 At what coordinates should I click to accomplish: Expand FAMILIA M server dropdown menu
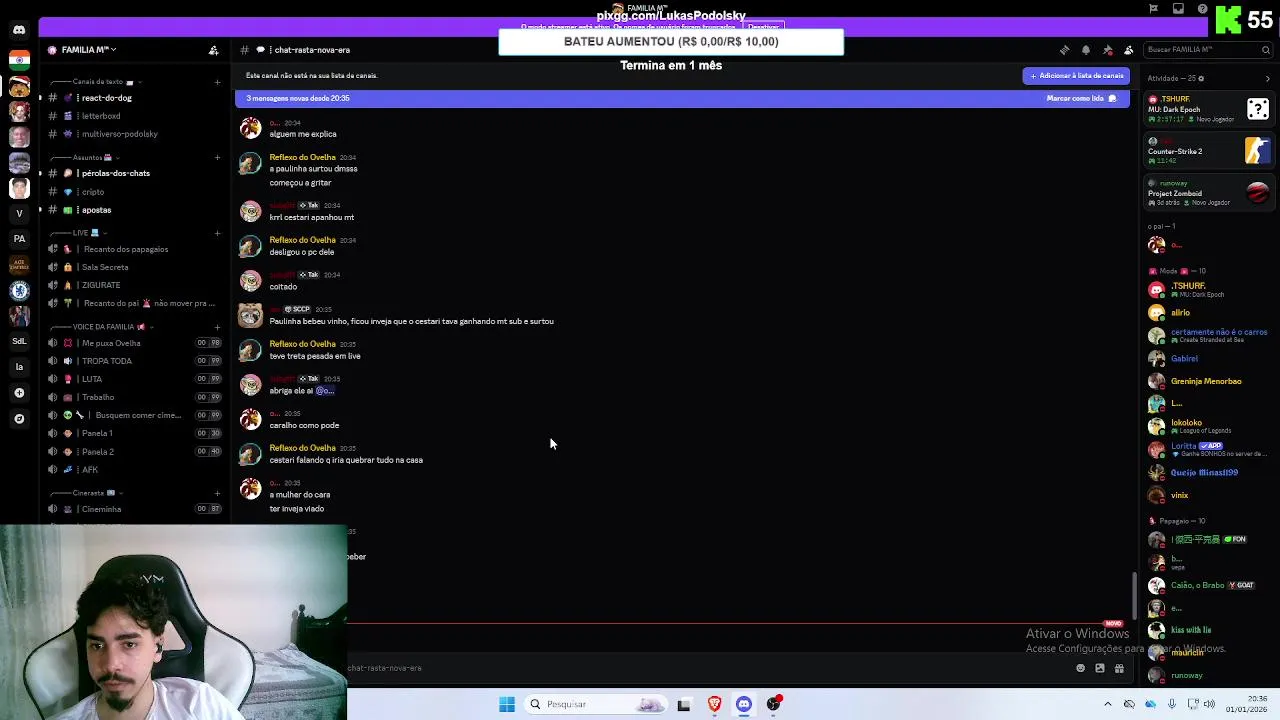88,50
